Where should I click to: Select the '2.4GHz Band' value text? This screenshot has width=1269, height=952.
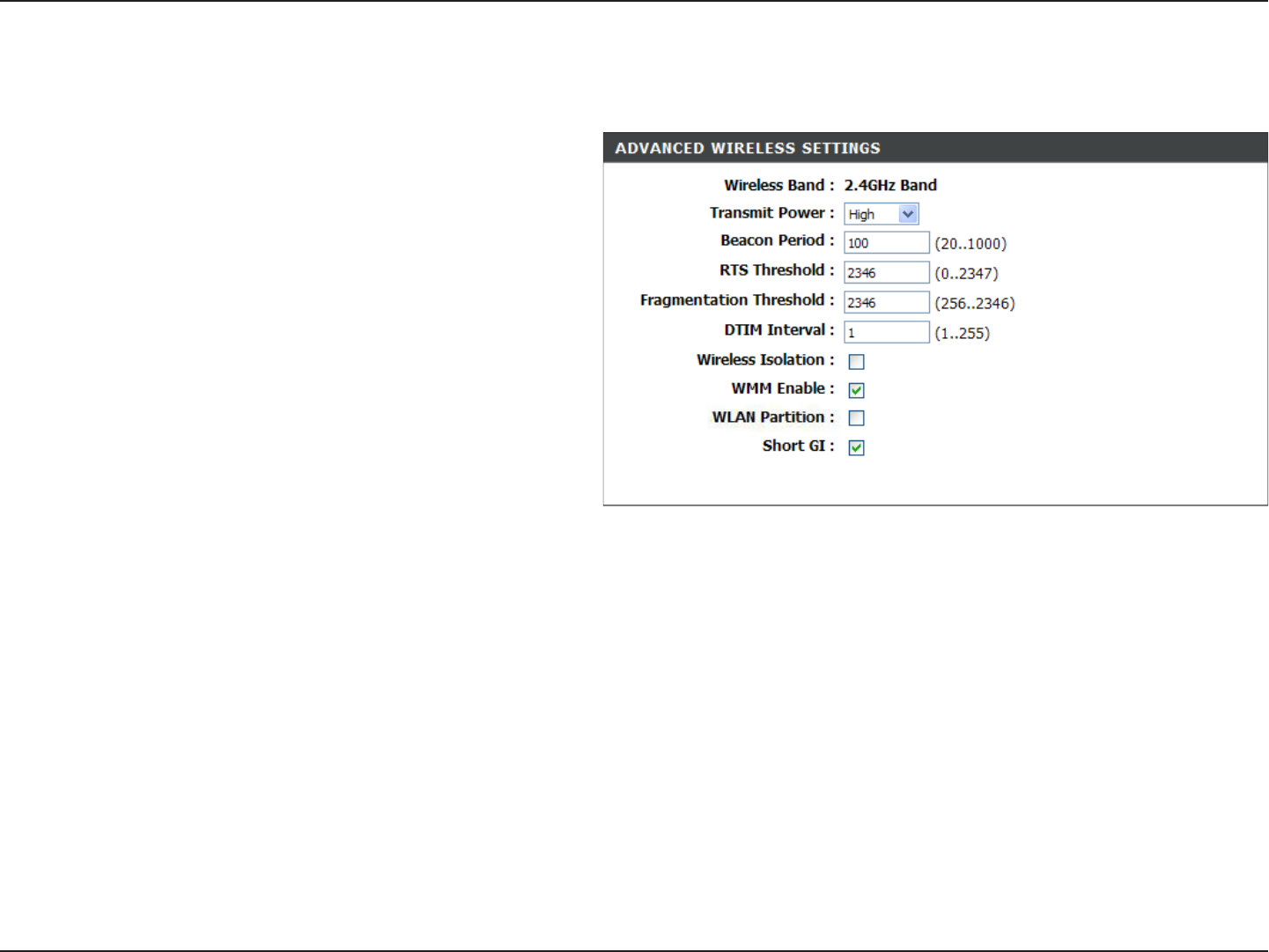pos(890,185)
